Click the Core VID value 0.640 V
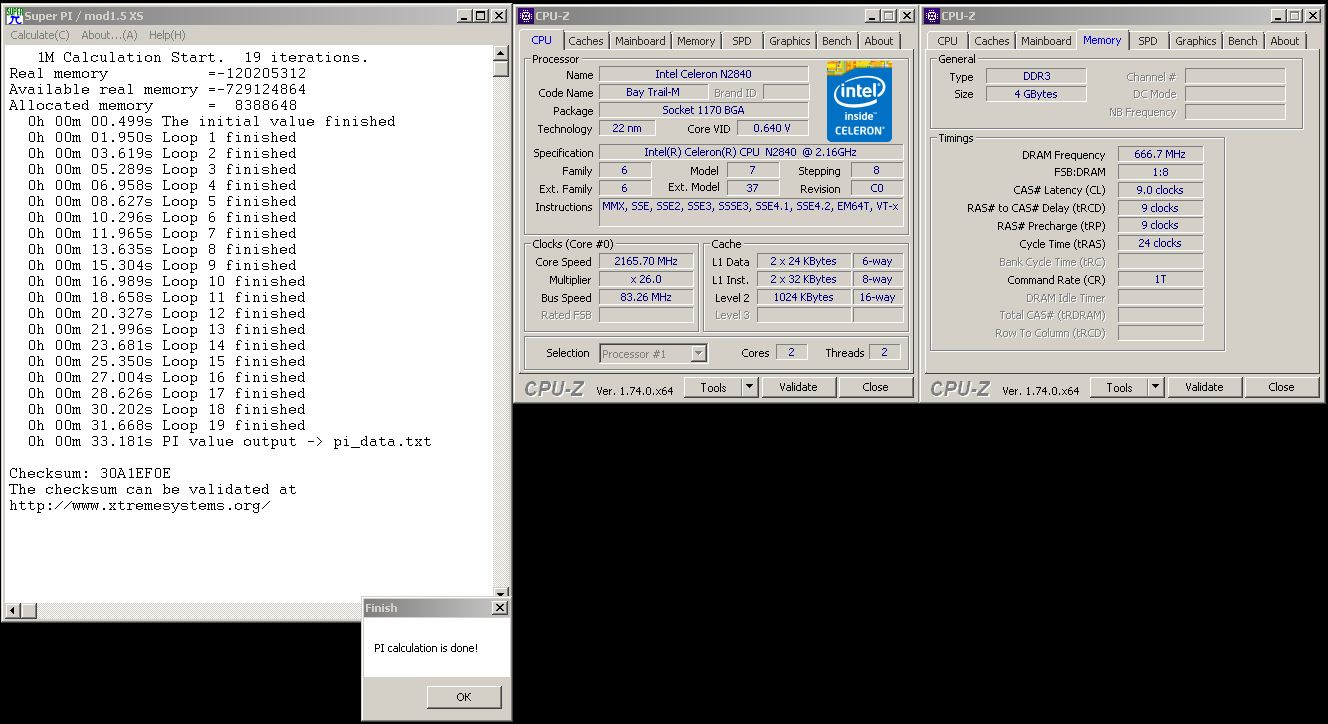 [x=772, y=128]
